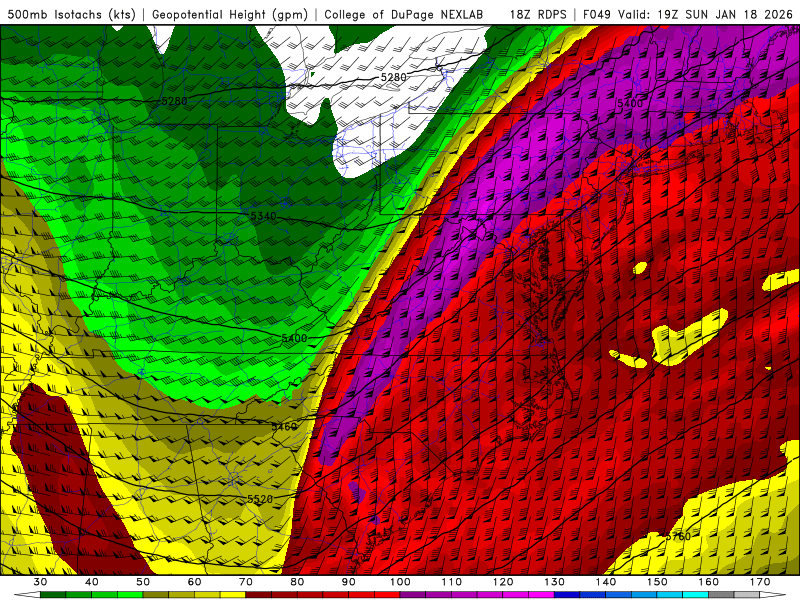Select the first purple legend swatch at 100
The image size is (800, 600).
tap(413, 595)
